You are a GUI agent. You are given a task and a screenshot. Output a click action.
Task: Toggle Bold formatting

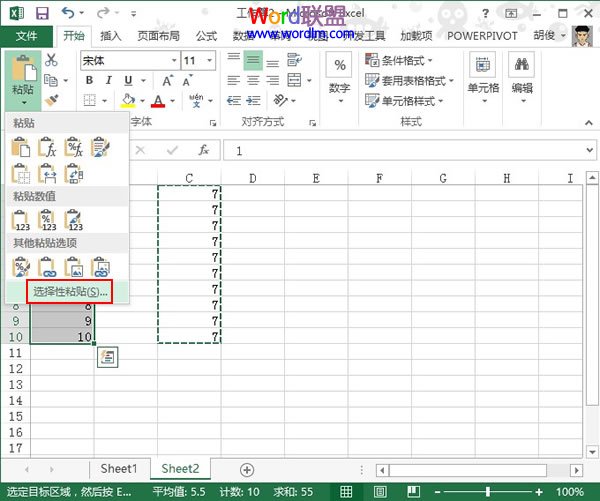(x=89, y=80)
